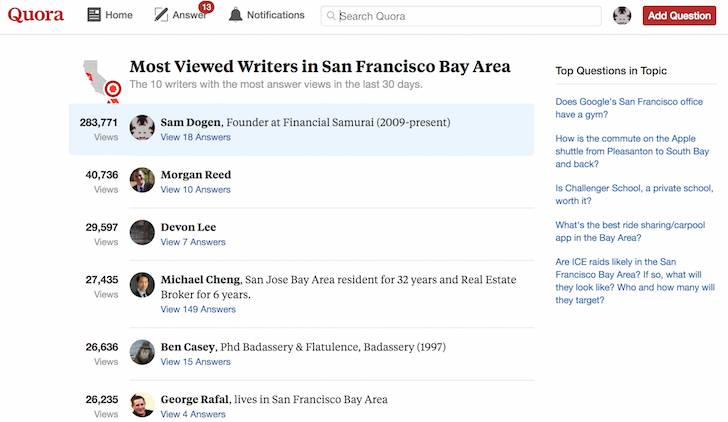
Task: Open best ride sharing/carpool app question
Action: (x=630, y=231)
